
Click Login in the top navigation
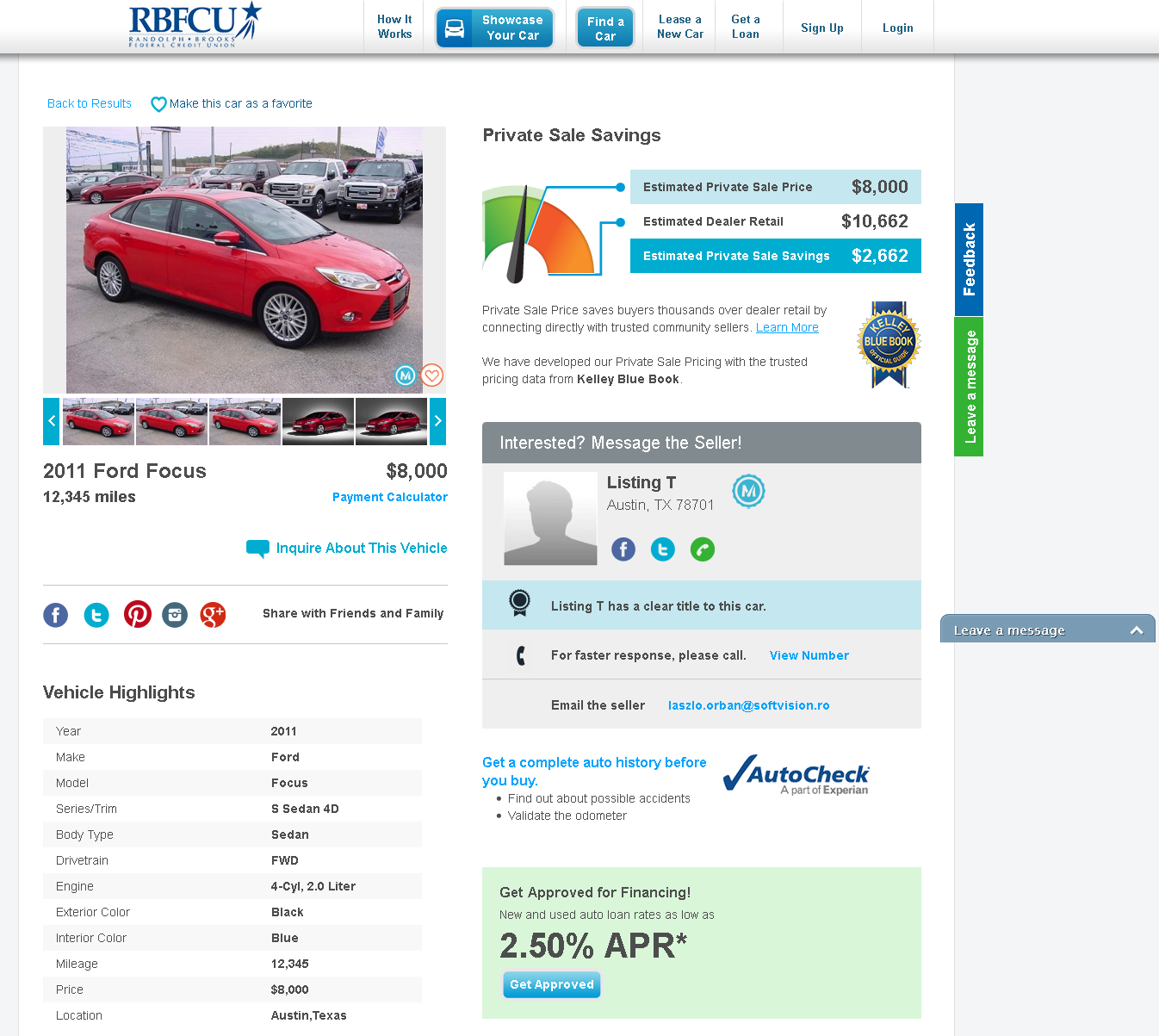pos(898,28)
